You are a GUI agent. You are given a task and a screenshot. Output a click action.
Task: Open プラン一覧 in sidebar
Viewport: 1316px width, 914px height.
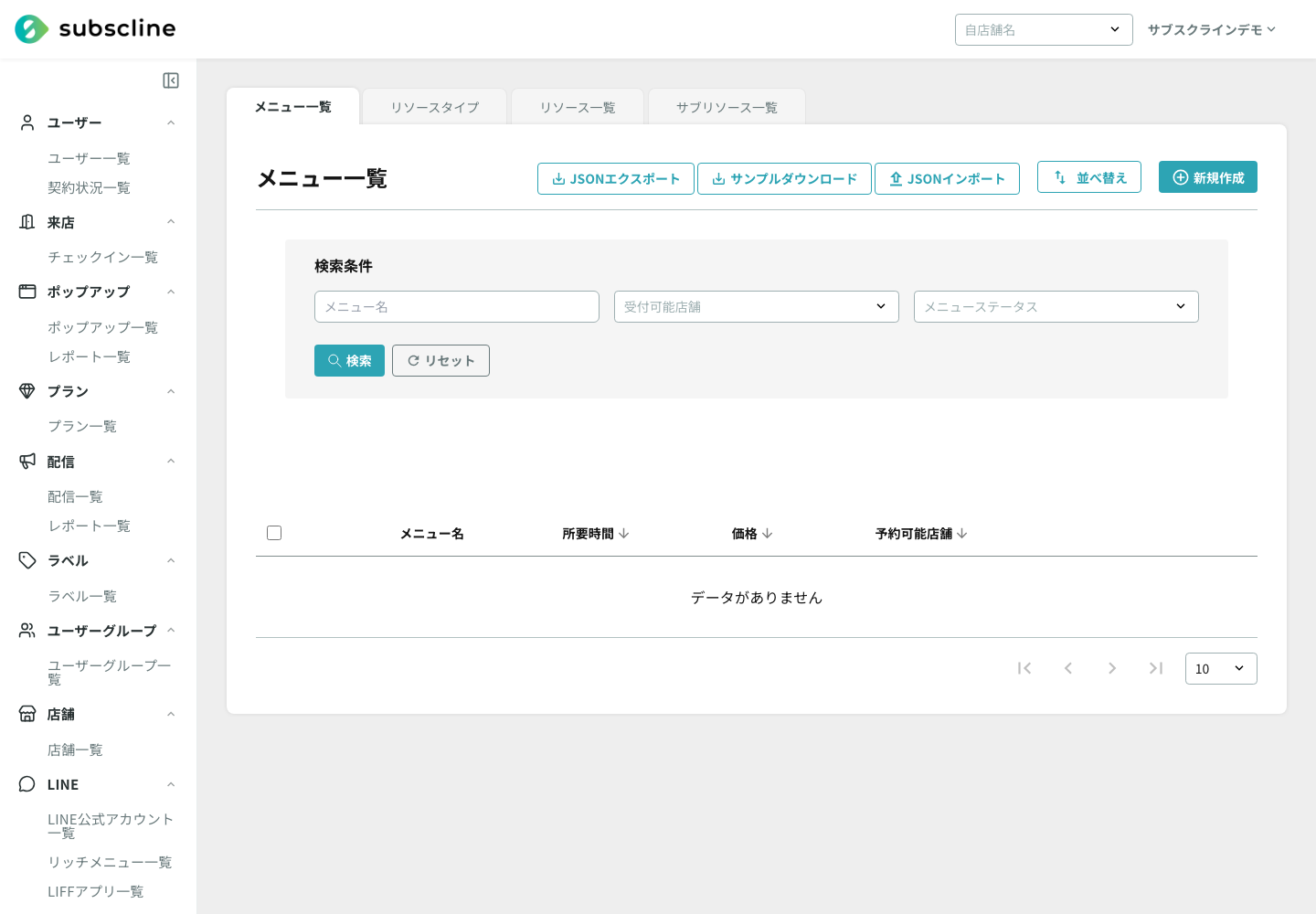(82, 426)
